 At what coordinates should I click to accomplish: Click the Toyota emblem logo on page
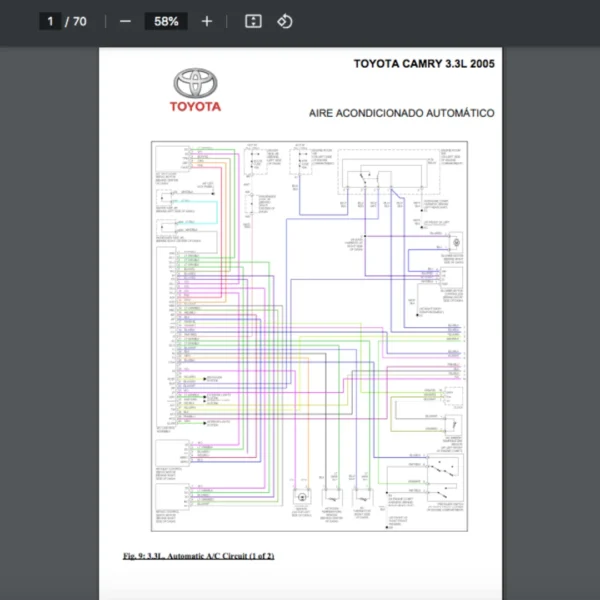(x=194, y=83)
